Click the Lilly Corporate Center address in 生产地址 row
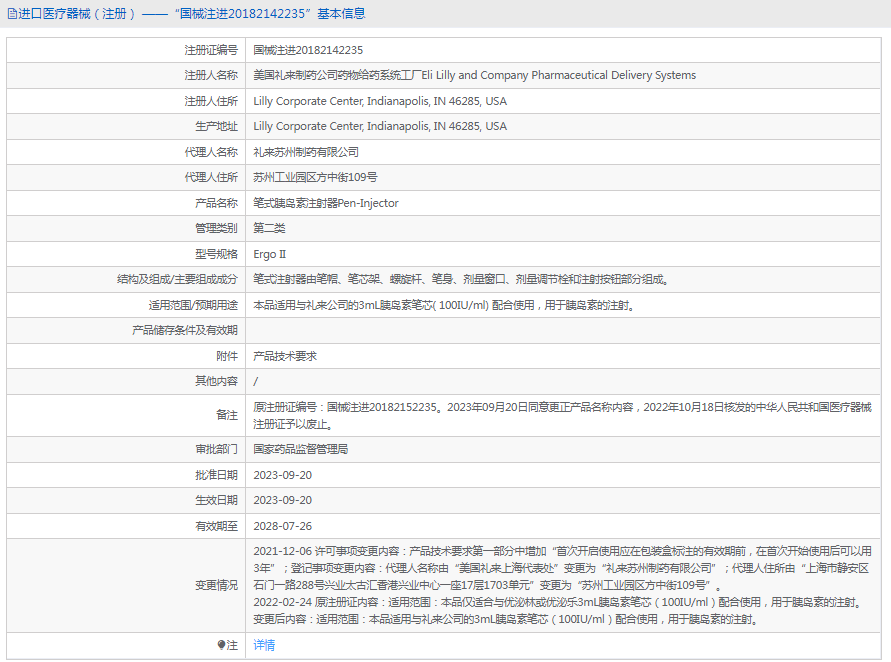891x662 pixels. pos(380,126)
